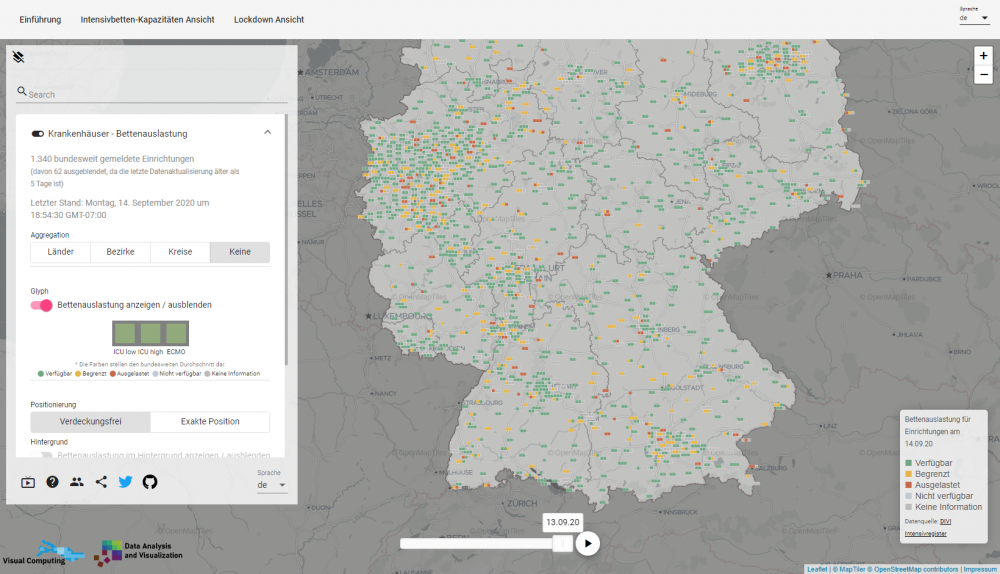This screenshot has height=574, width=1000.
Task: Switch to Lockdown Ansicht
Action: pyautogui.click(x=269, y=20)
